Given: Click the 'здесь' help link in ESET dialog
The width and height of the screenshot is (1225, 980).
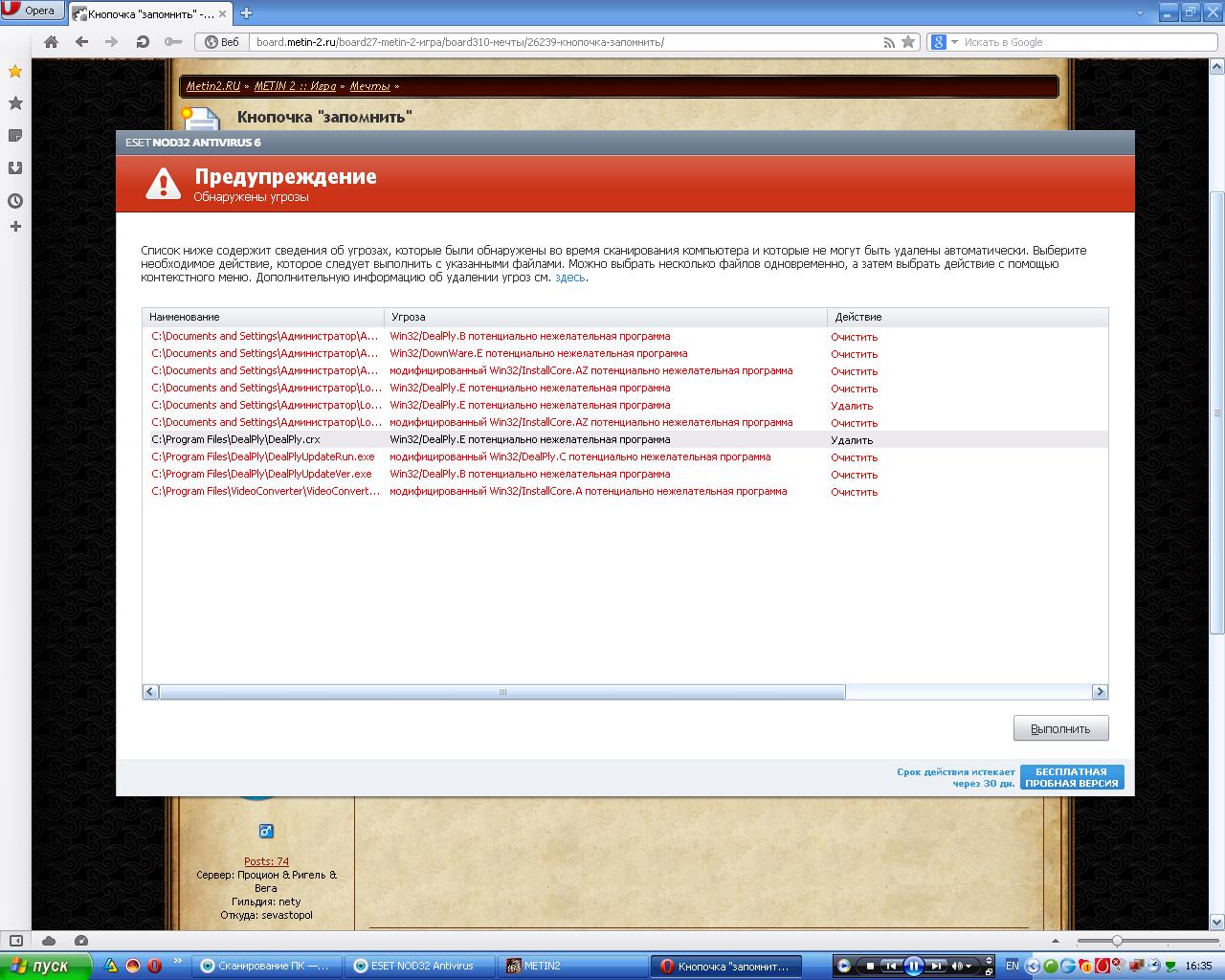Looking at the screenshot, I should (x=569, y=278).
